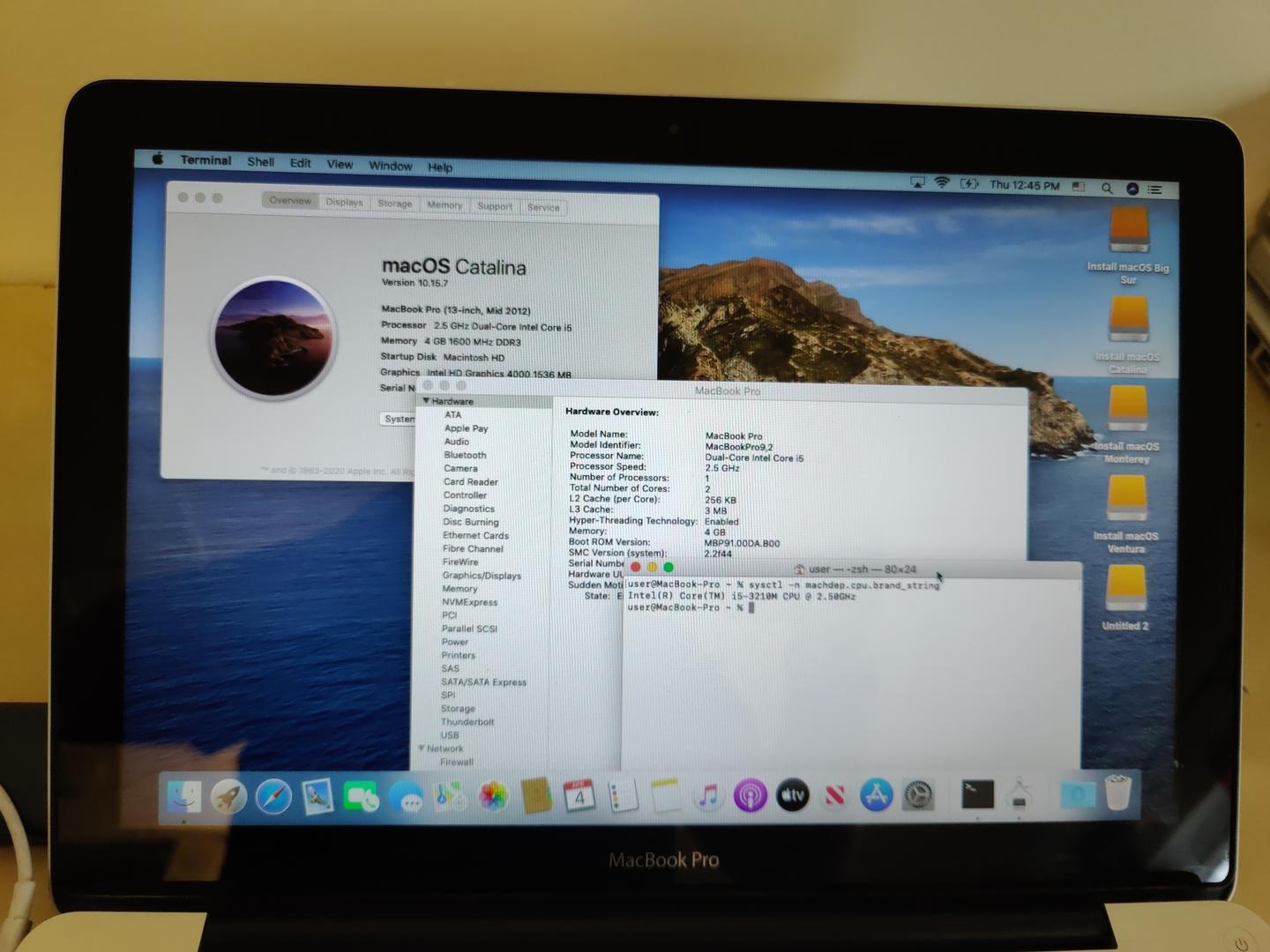Open the Mail app in the Dock

[x=317, y=797]
